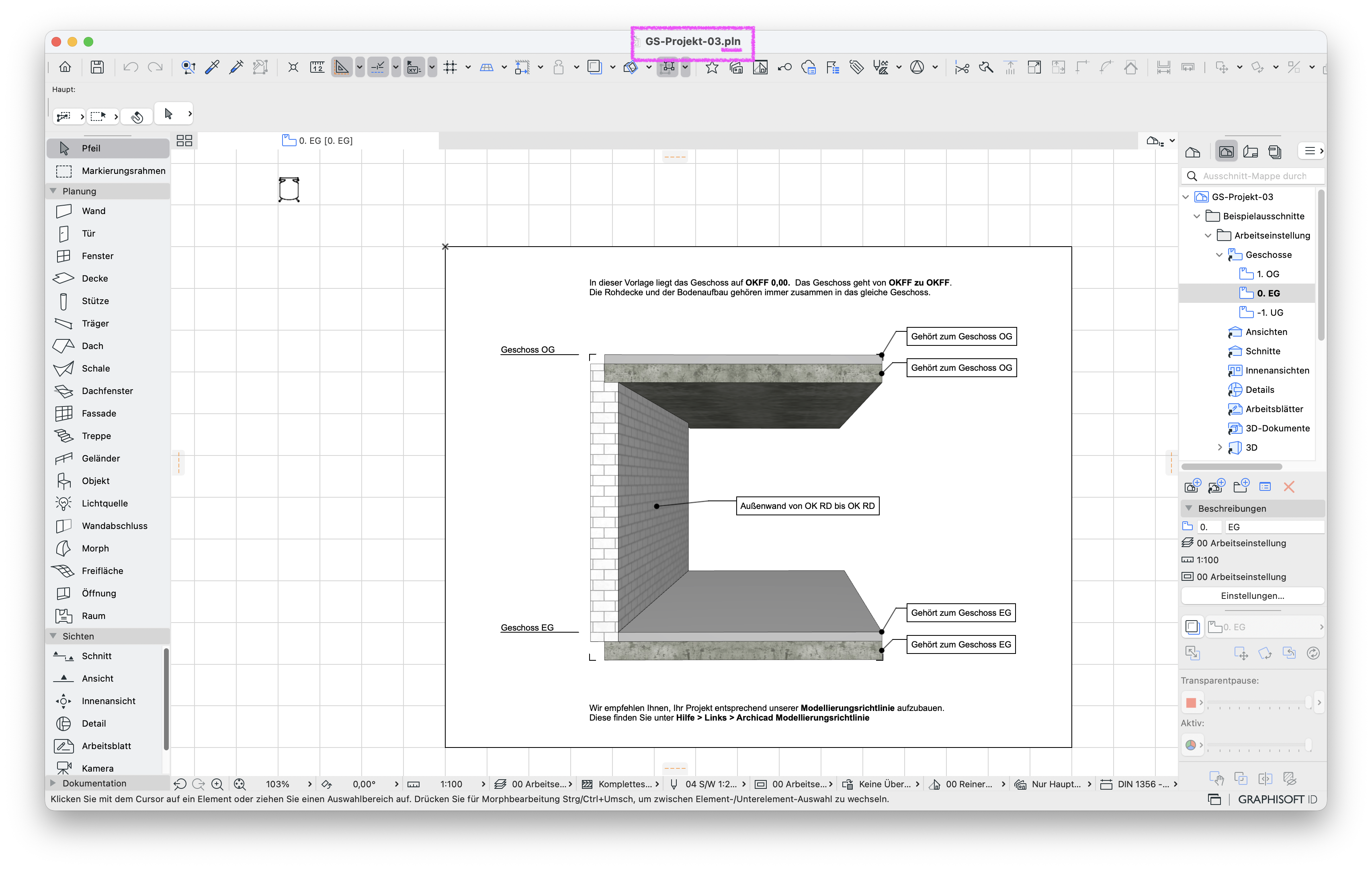Click the red delete X in navigator
Viewport: 1372px width, 870px height.
pos(1289,486)
